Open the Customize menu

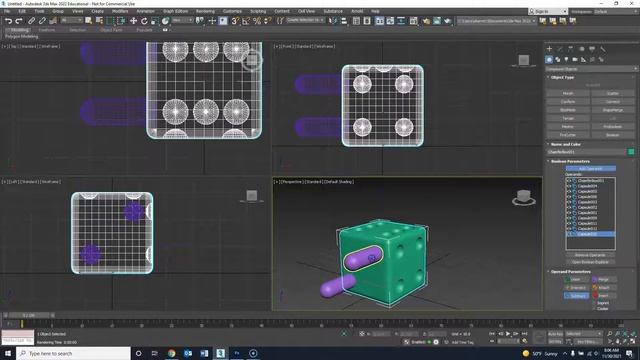(232, 11)
